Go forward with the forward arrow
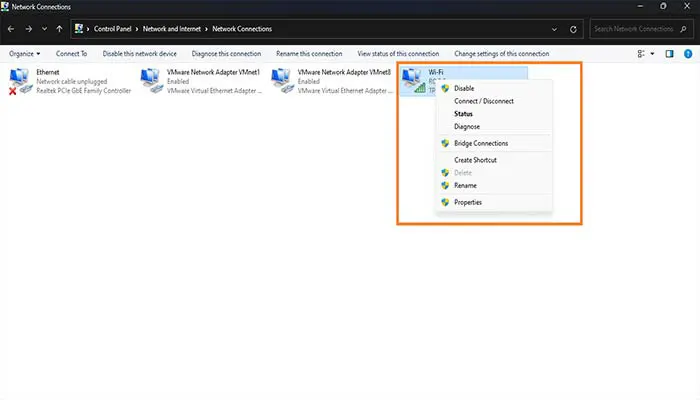The image size is (700, 400). tap(29, 29)
